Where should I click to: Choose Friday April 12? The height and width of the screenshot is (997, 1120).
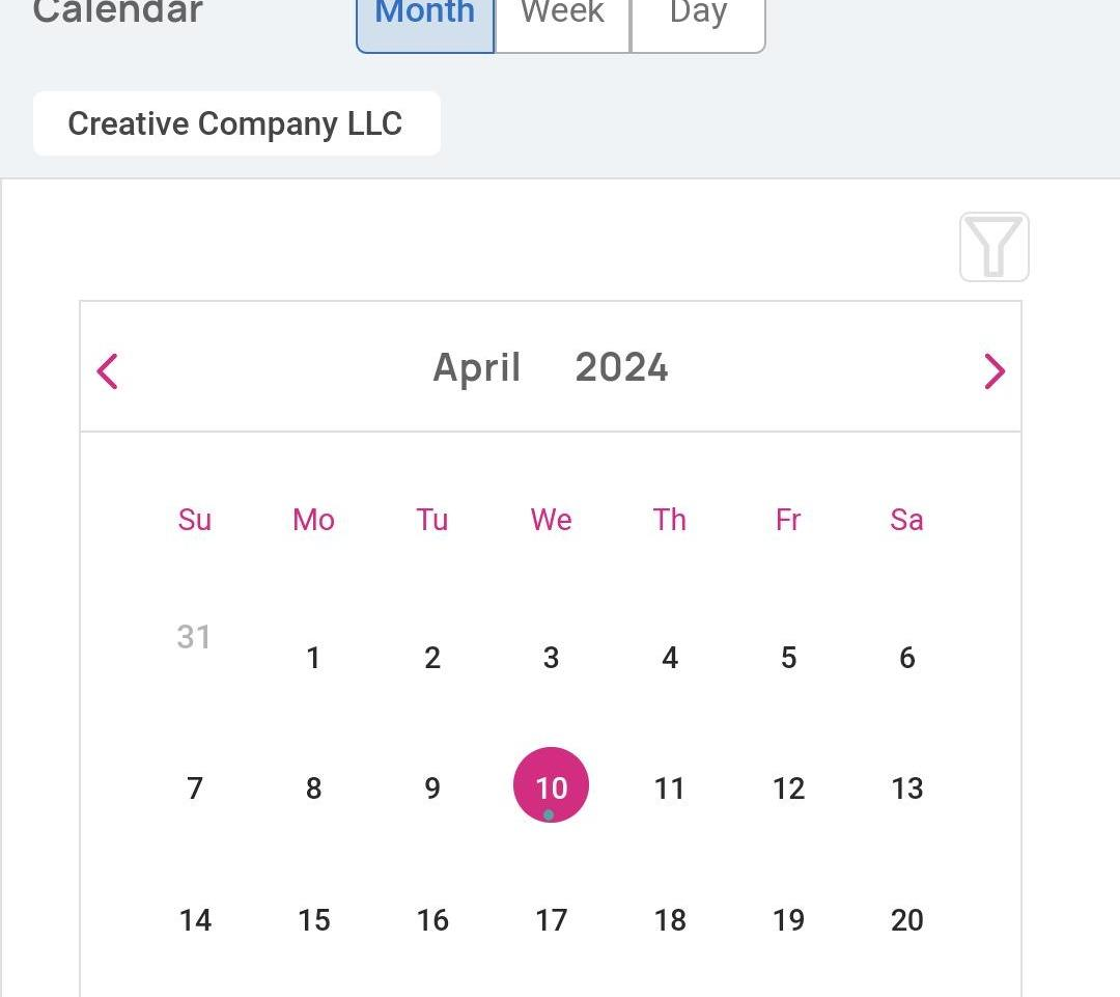point(789,788)
